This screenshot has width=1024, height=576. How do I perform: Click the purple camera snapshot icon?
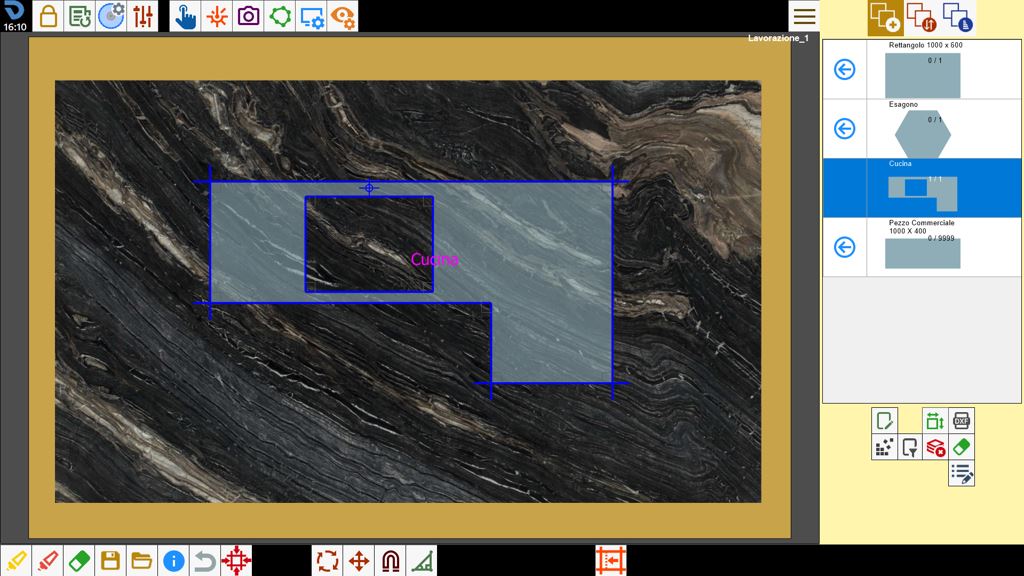coord(249,16)
